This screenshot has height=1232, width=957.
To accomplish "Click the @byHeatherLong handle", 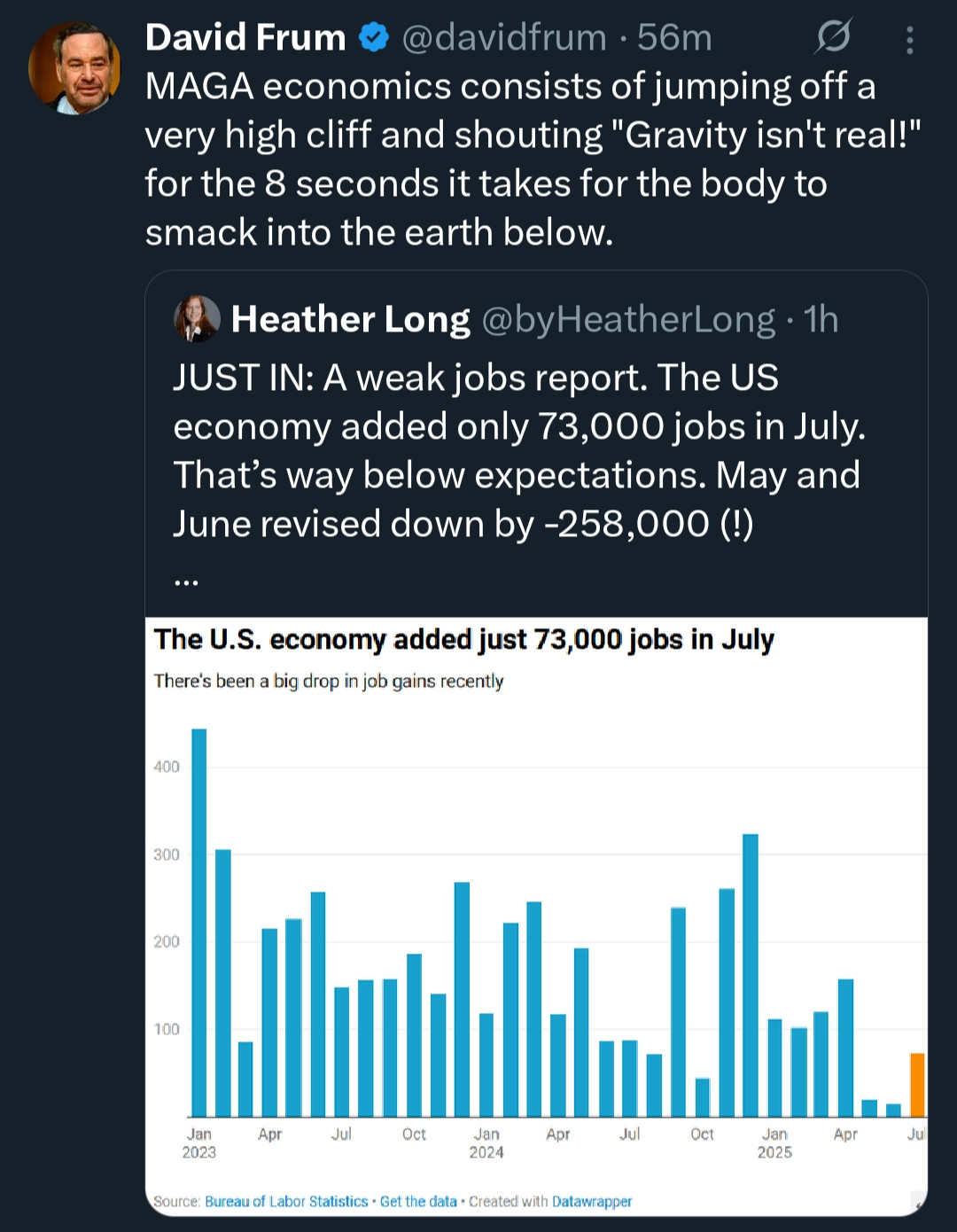I will pyautogui.click(x=628, y=320).
